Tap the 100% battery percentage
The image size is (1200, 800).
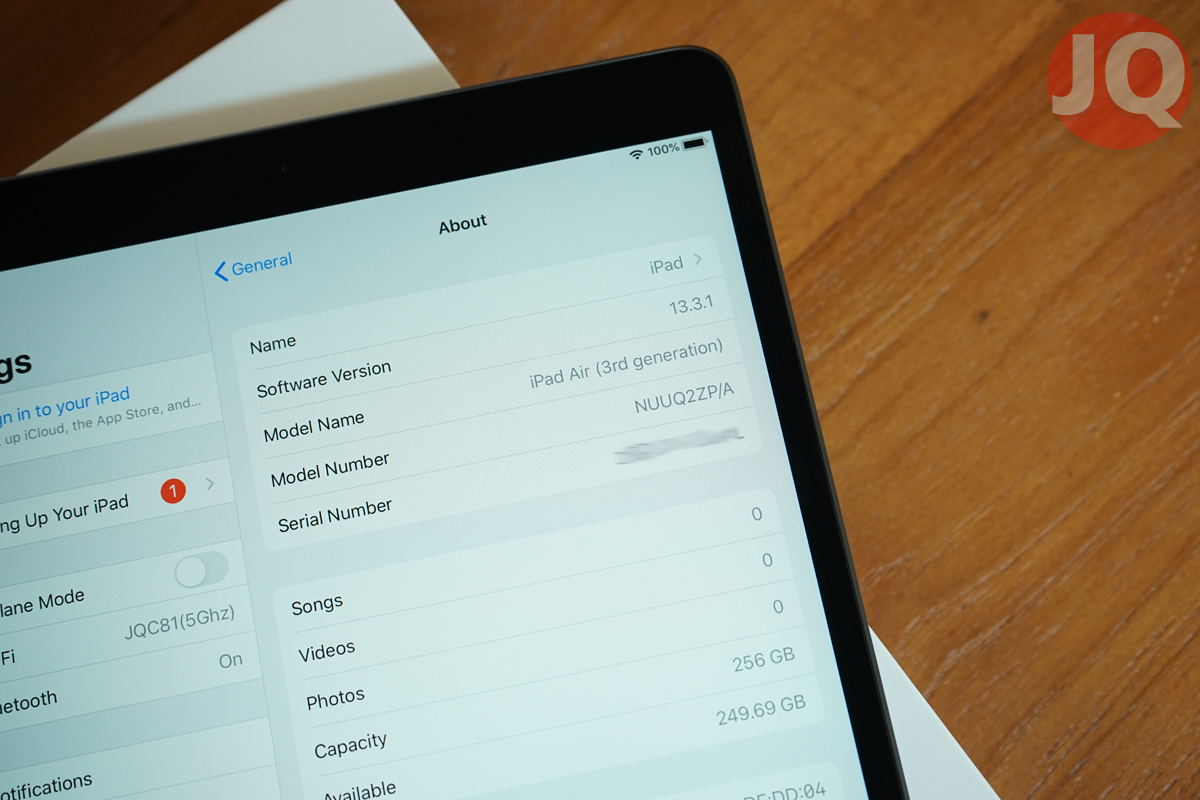click(x=663, y=149)
